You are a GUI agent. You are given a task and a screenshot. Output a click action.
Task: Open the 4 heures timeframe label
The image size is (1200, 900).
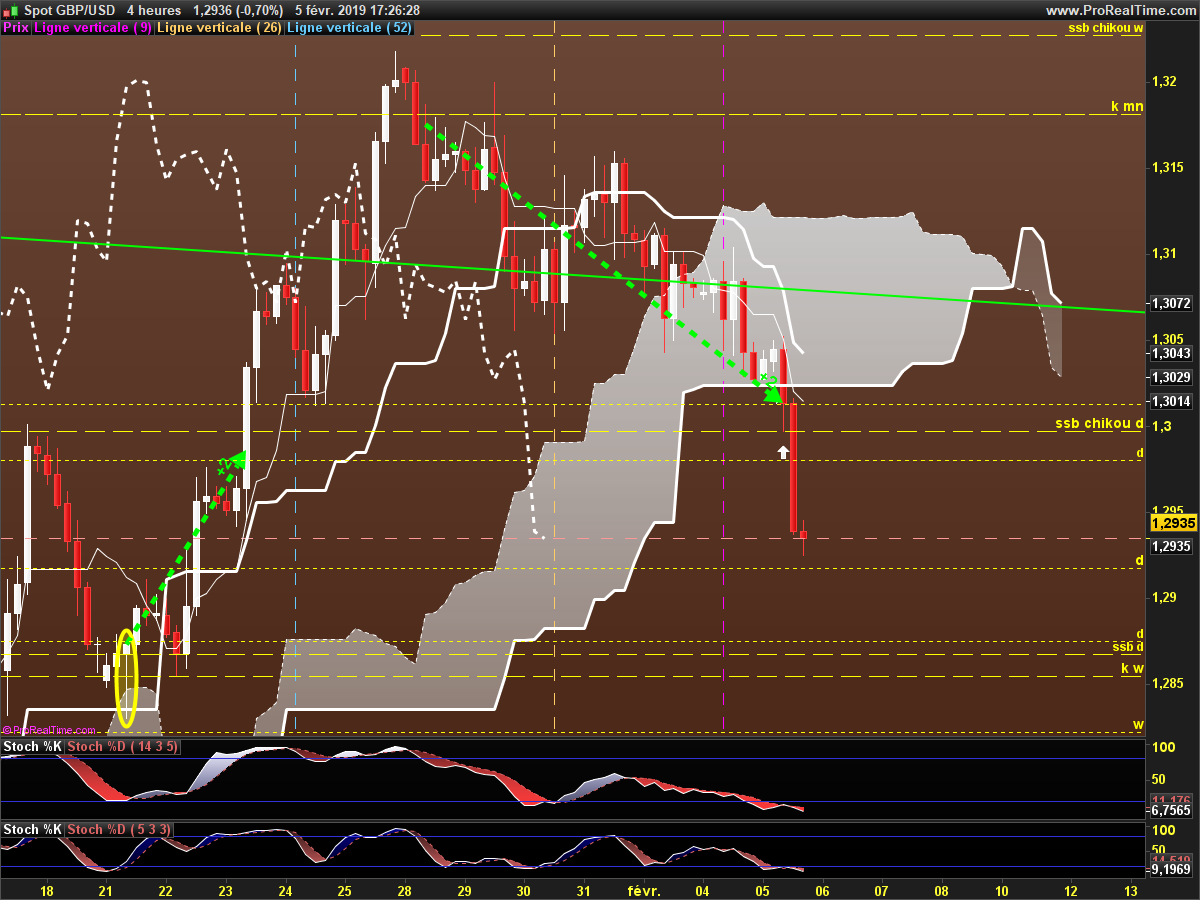tap(154, 10)
